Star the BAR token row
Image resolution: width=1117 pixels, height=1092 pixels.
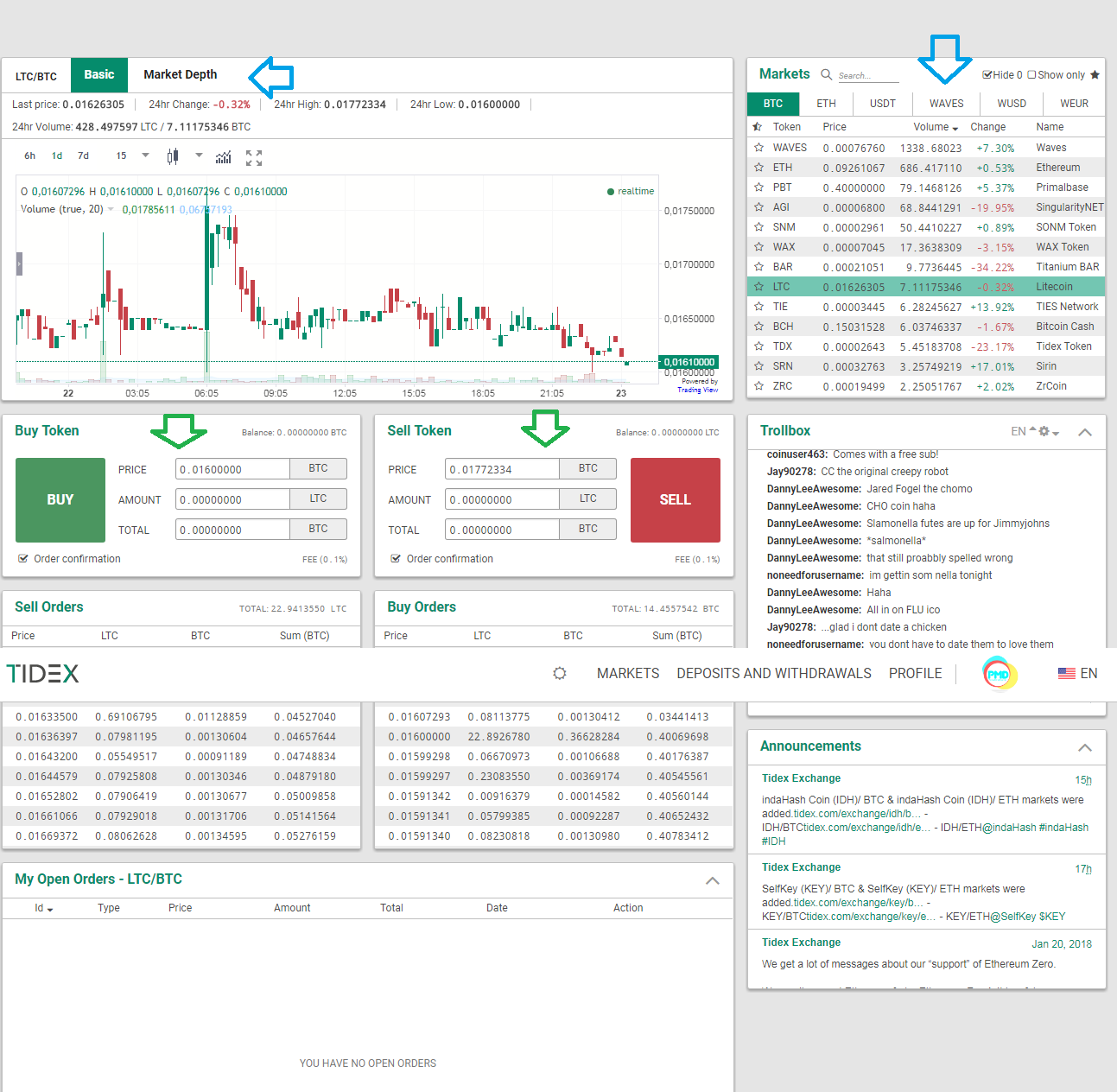tap(758, 267)
